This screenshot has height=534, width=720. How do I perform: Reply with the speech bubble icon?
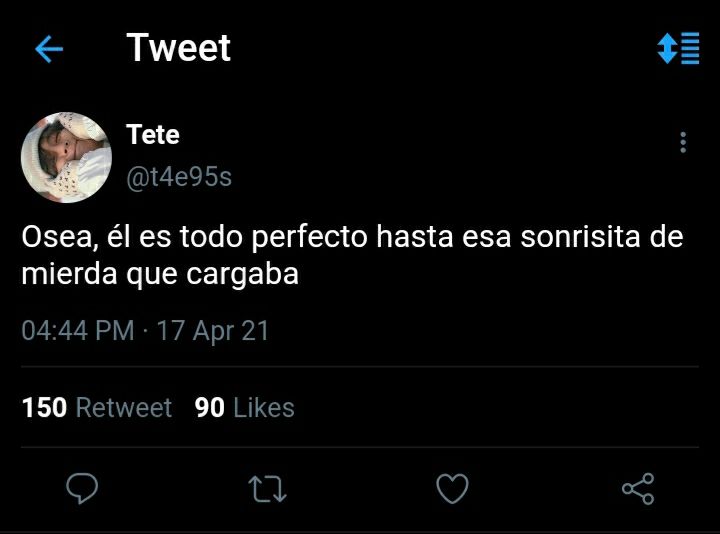(82, 488)
